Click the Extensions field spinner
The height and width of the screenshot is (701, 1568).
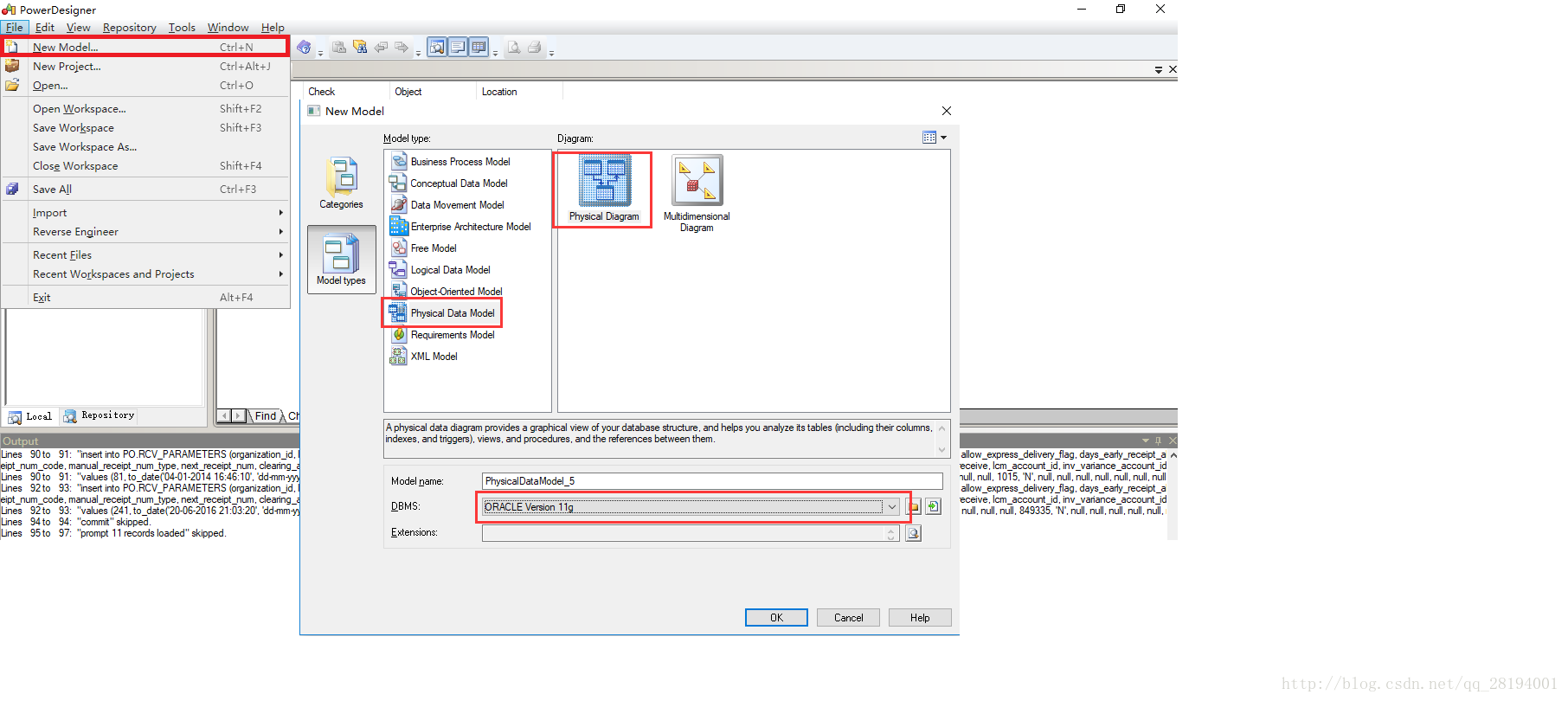[890, 534]
